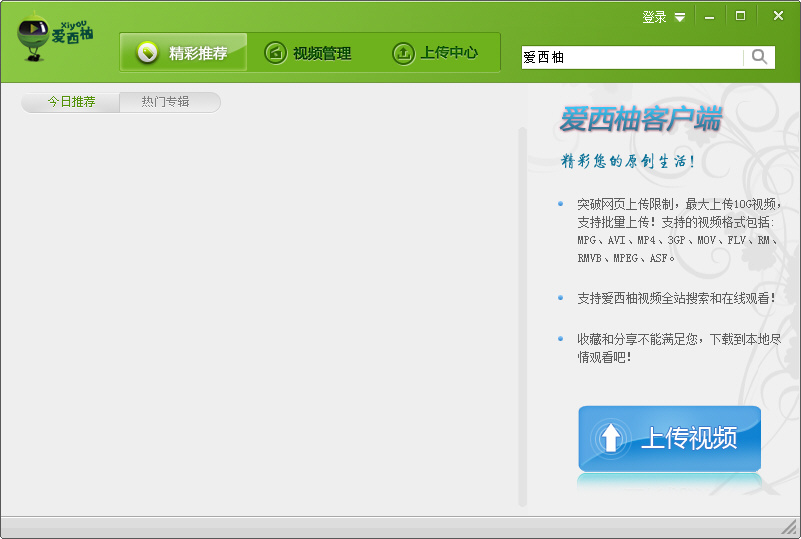Screen dimensions: 801x539
Task: Open the 精彩推荐 tab
Action: coord(183,52)
